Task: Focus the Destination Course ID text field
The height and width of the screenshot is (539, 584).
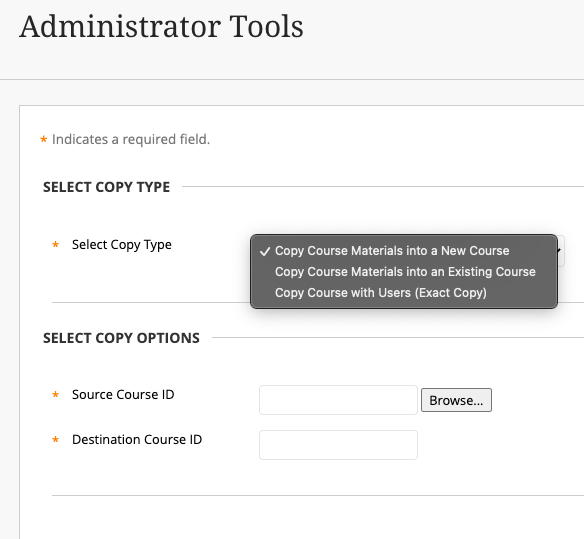Action: 338,445
